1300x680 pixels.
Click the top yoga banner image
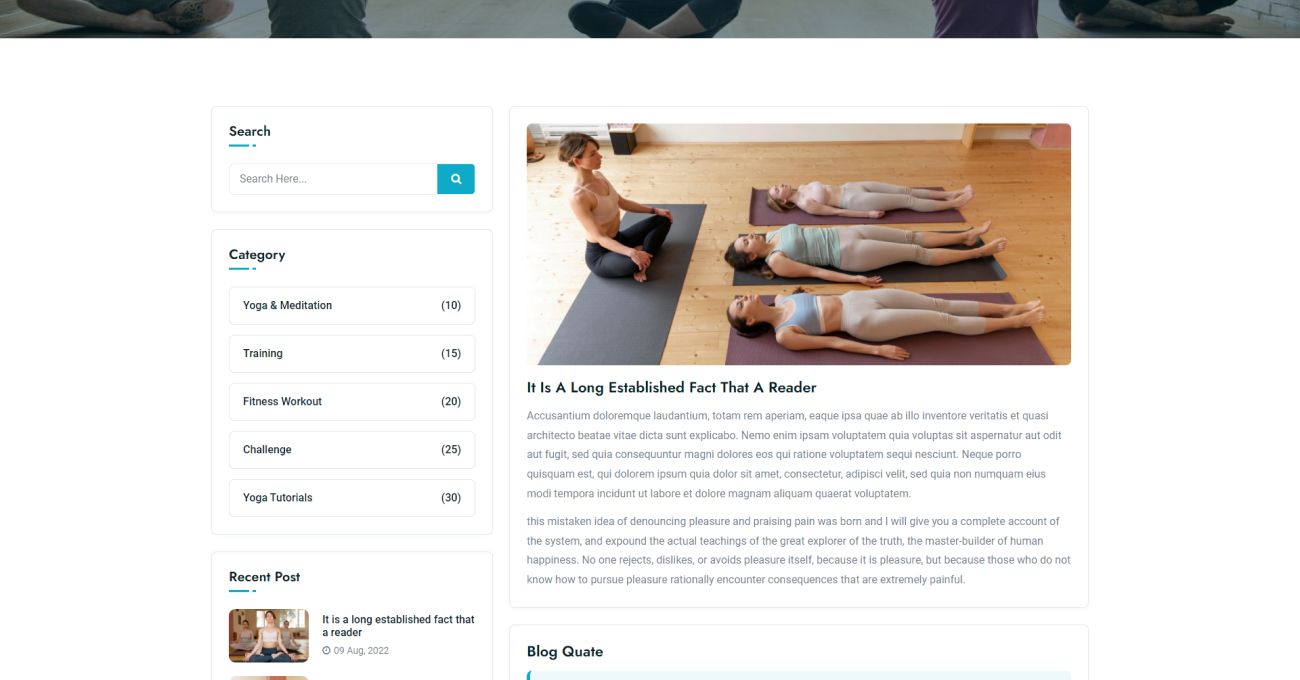(650, 19)
